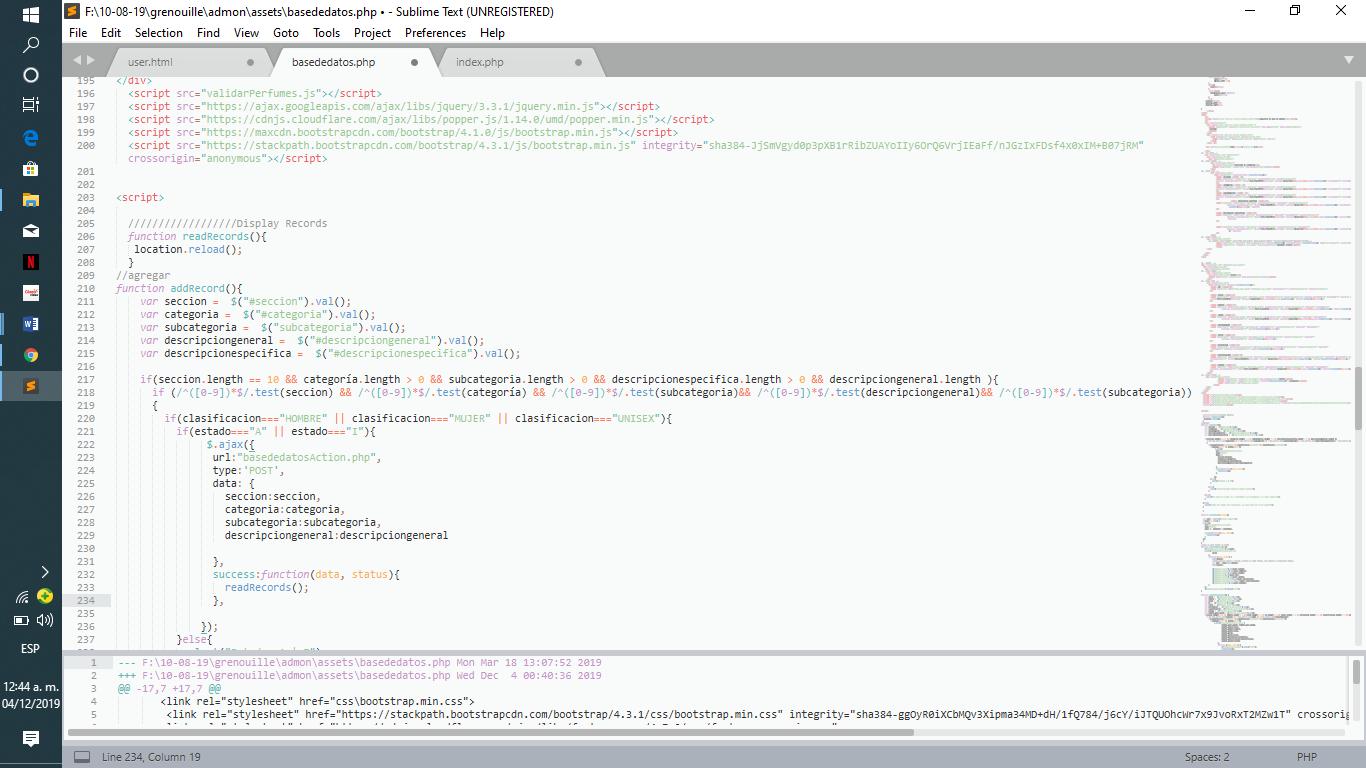The height and width of the screenshot is (768, 1366).
Task: Open the Find menu
Action: 208,32
